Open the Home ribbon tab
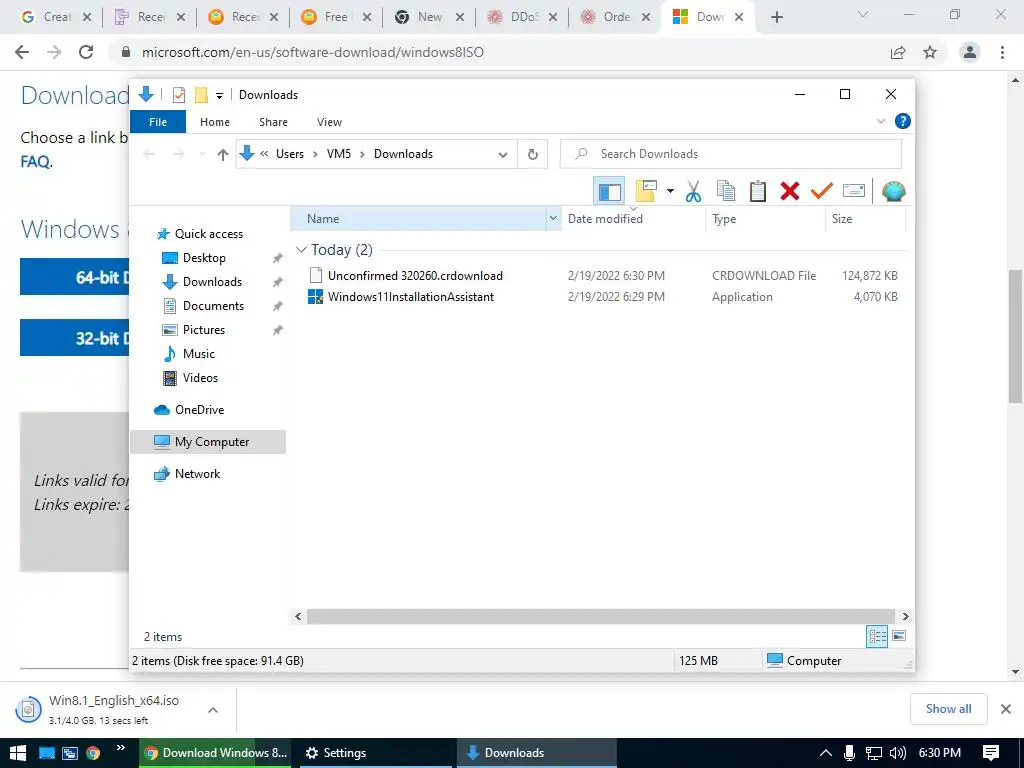 pos(215,122)
